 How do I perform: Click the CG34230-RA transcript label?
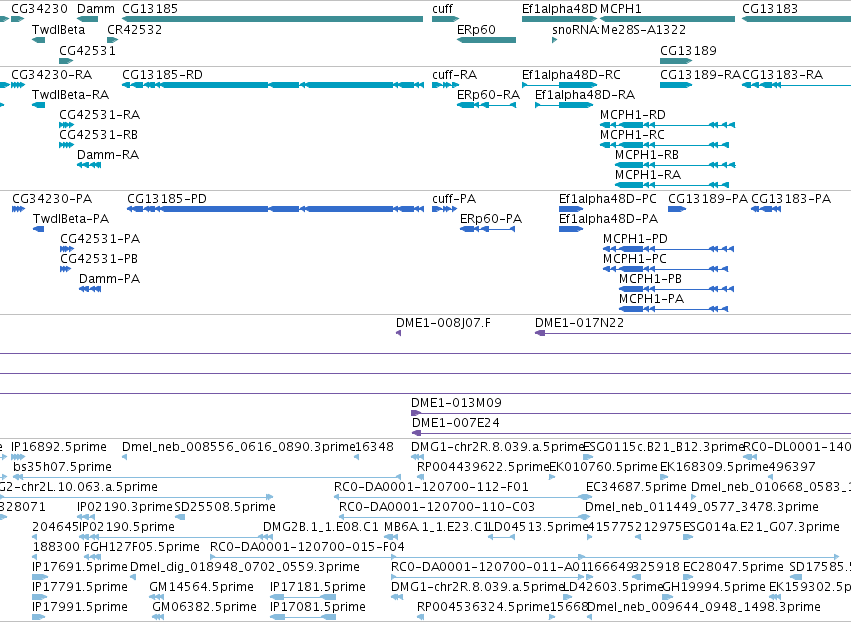tap(52, 75)
